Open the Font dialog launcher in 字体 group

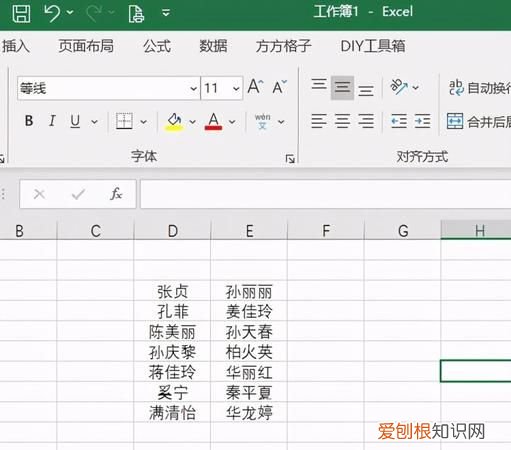tap(290, 159)
